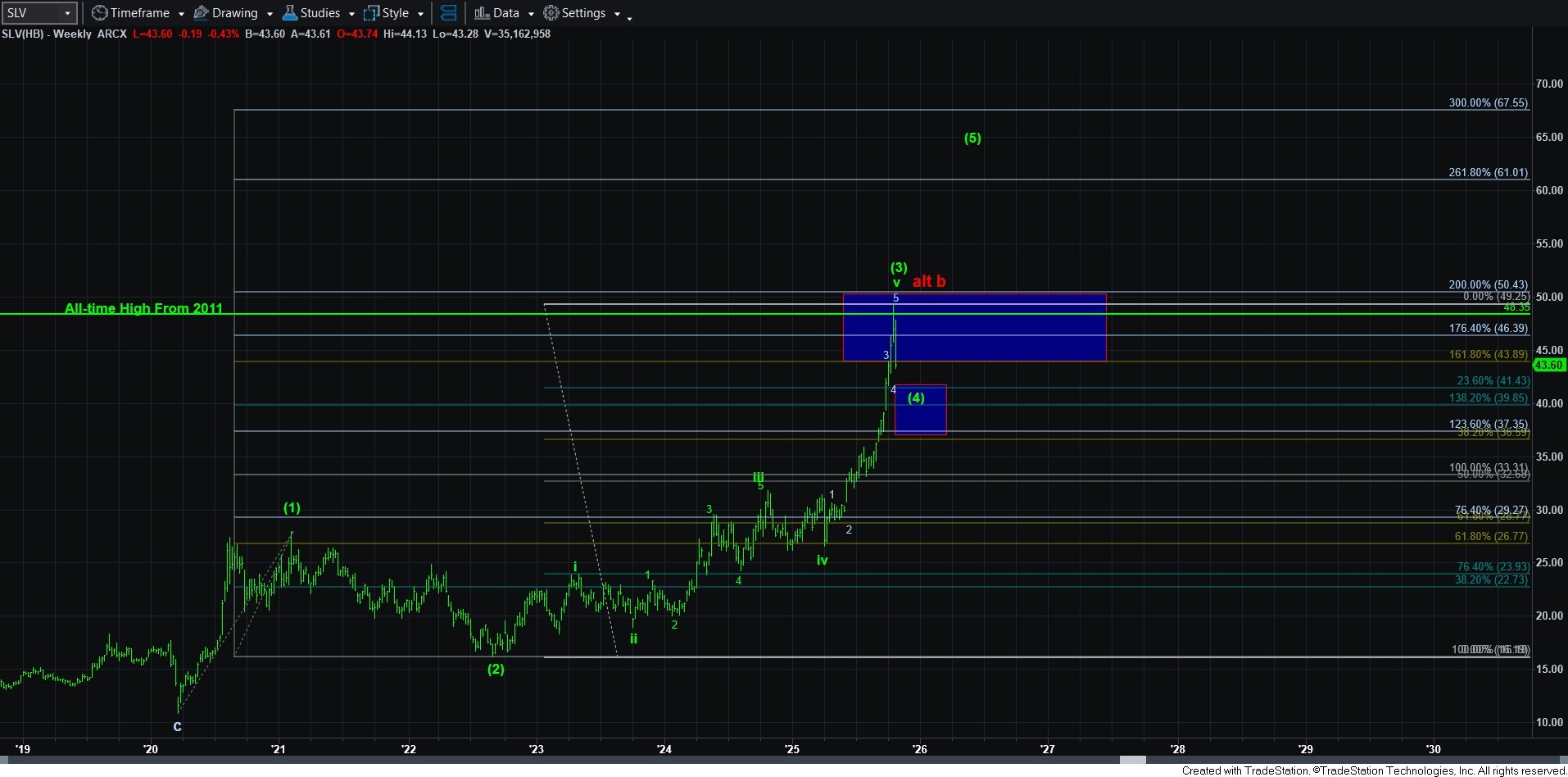
Task: Select the red alt b wave label
Action: click(x=929, y=281)
